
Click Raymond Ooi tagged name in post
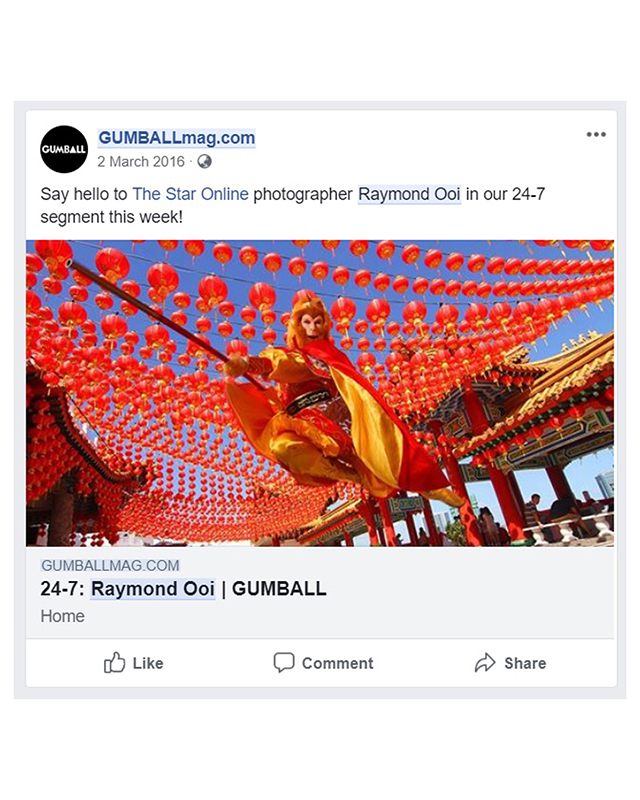click(x=409, y=194)
